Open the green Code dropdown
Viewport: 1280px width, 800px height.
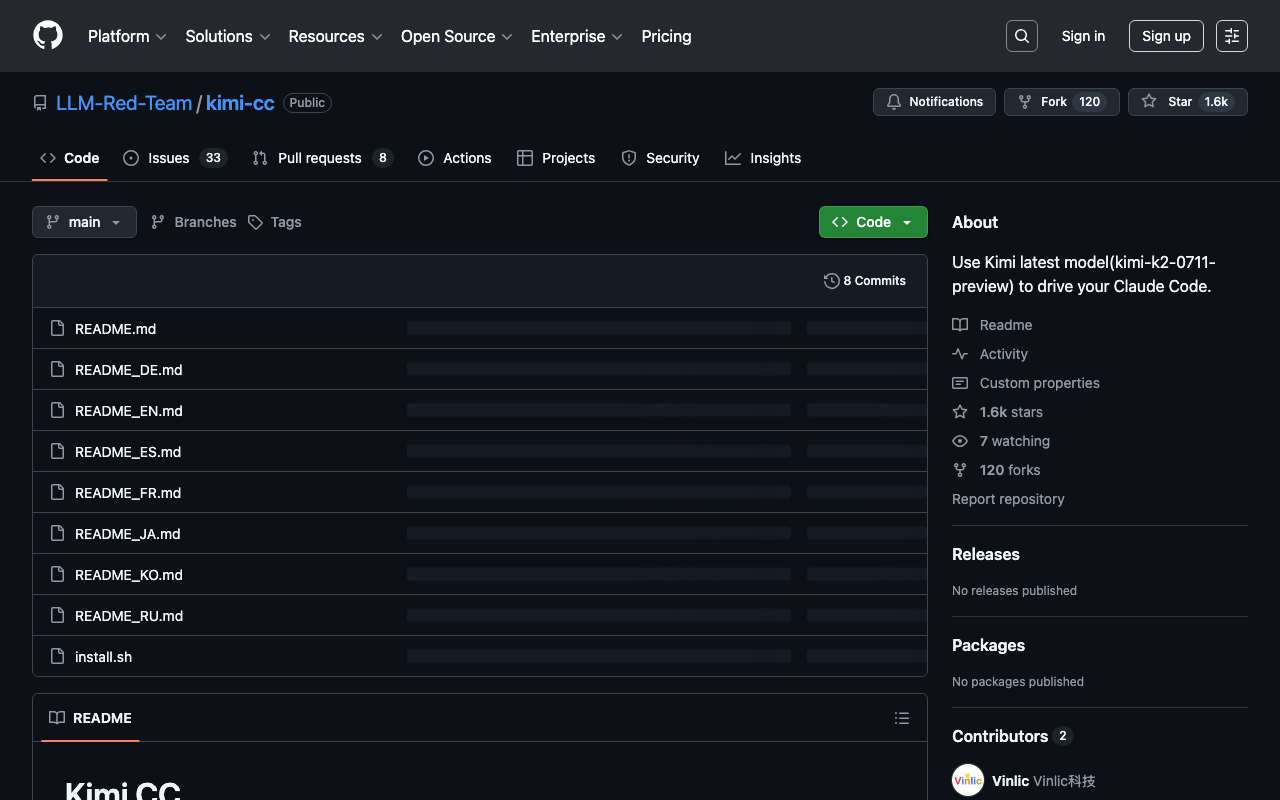pyautogui.click(x=873, y=222)
